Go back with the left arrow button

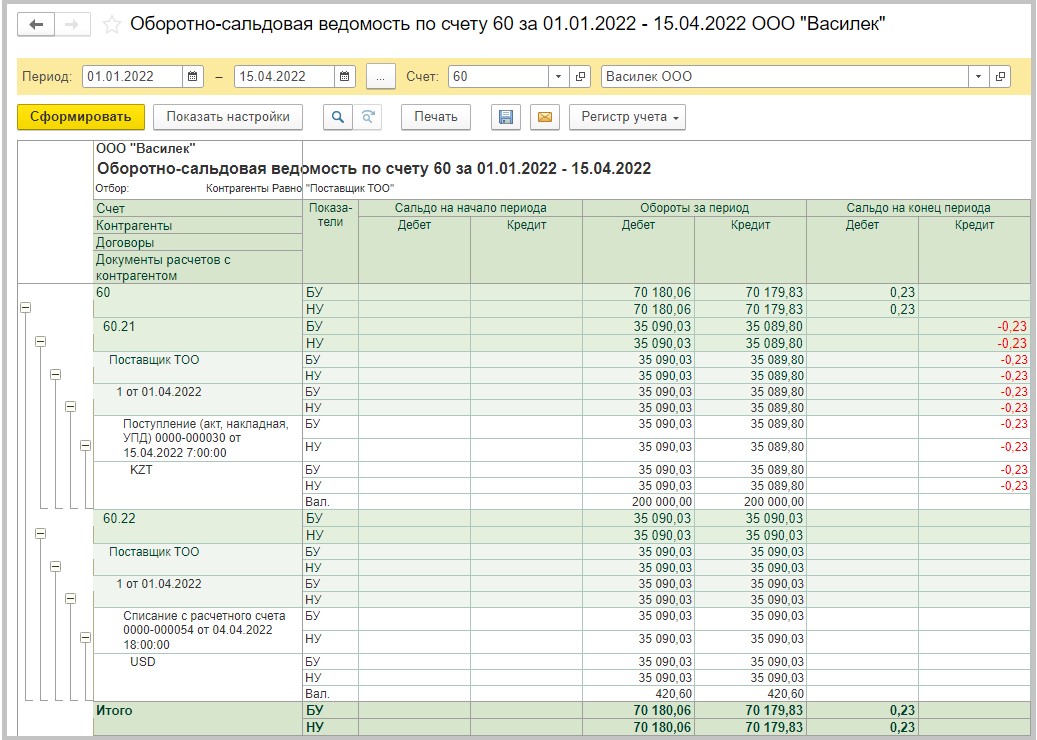pos(36,25)
